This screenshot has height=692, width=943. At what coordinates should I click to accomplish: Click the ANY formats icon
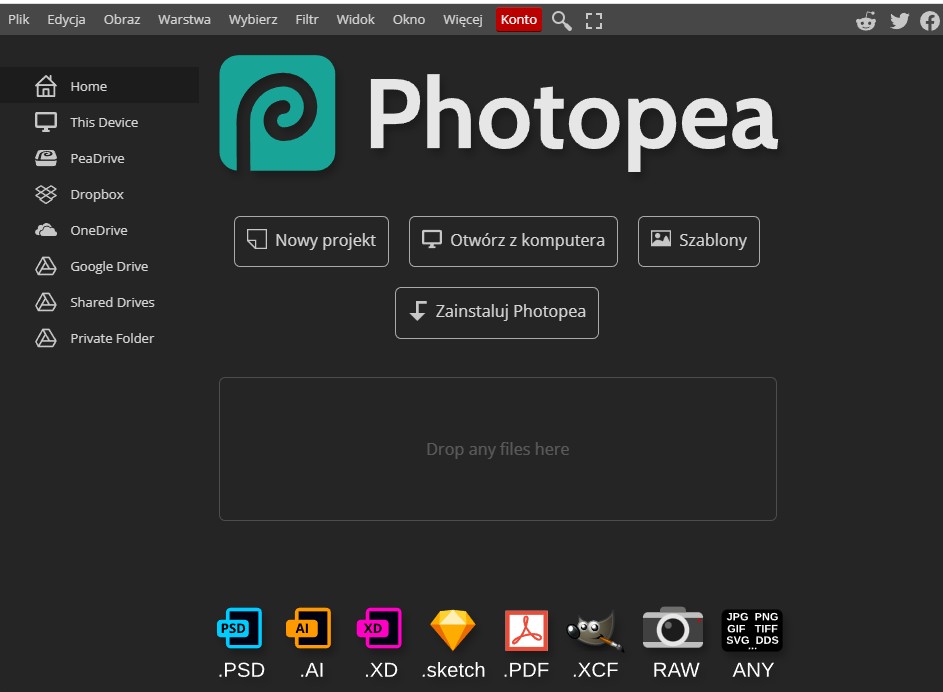point(751,628)
